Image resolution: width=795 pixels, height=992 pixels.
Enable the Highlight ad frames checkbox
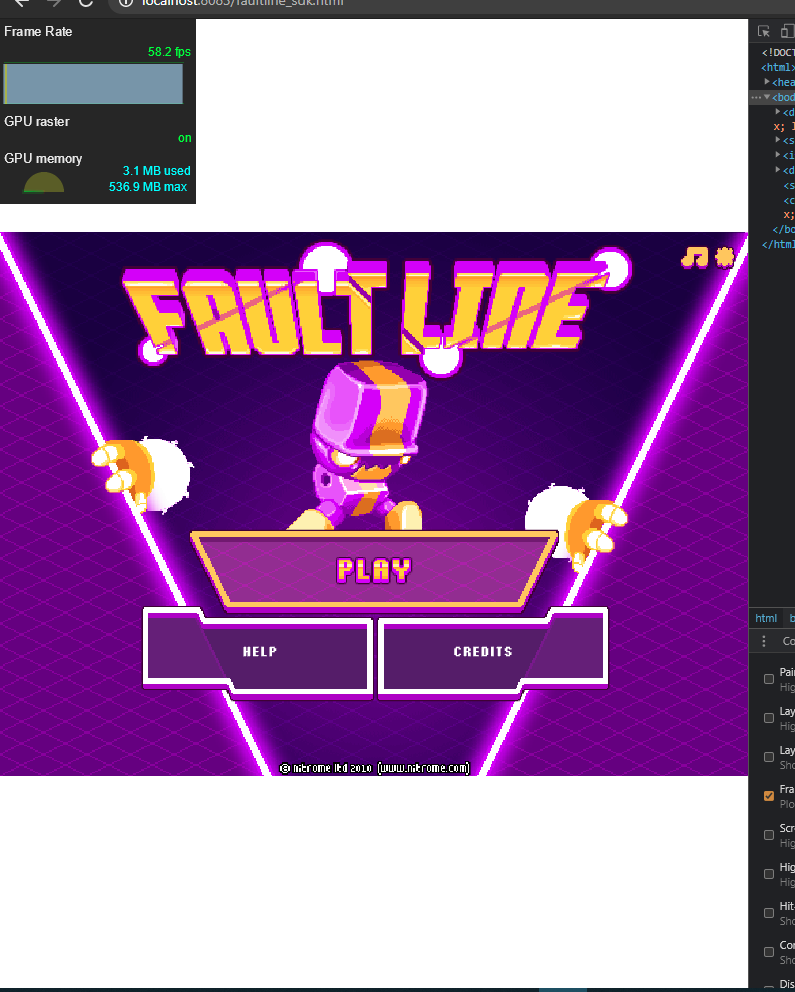(768, 874)
